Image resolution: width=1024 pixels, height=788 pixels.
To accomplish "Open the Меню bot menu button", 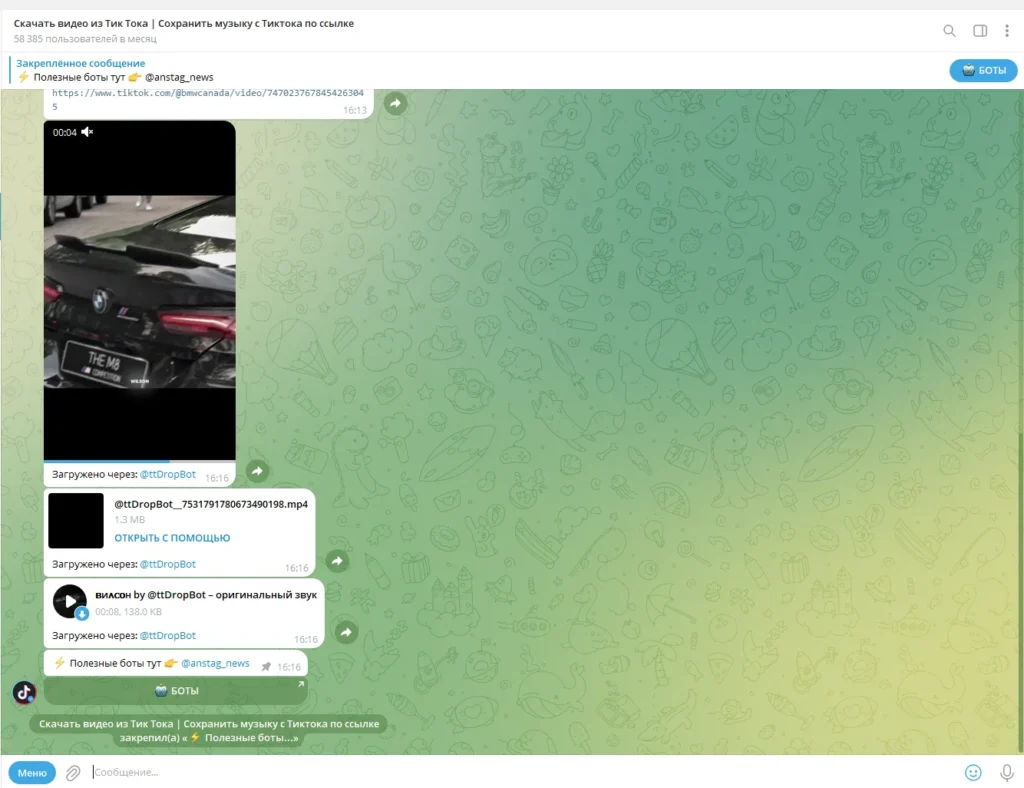I will [x=32, y=773].
